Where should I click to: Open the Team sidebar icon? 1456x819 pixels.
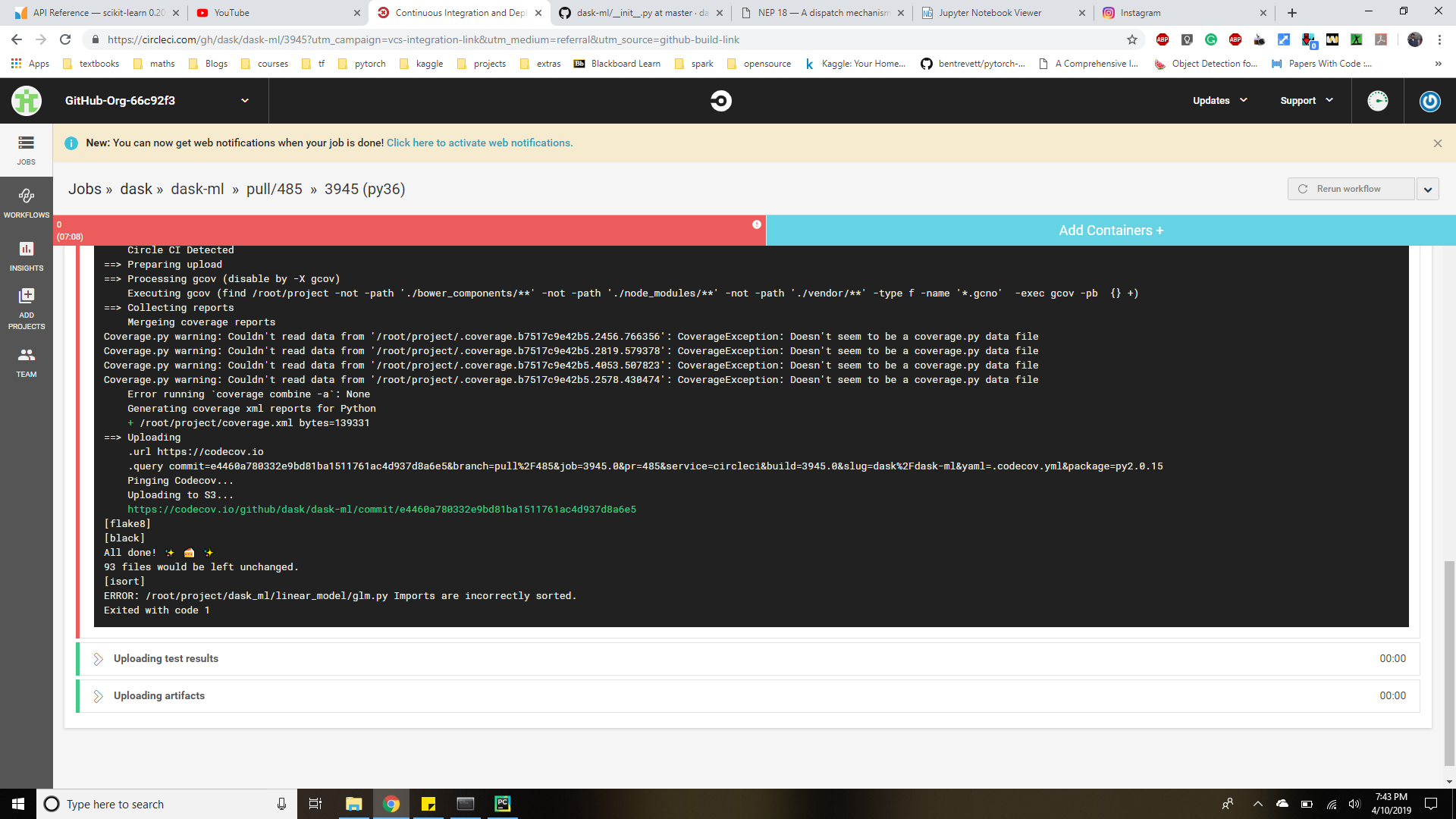tap(26, 362)
